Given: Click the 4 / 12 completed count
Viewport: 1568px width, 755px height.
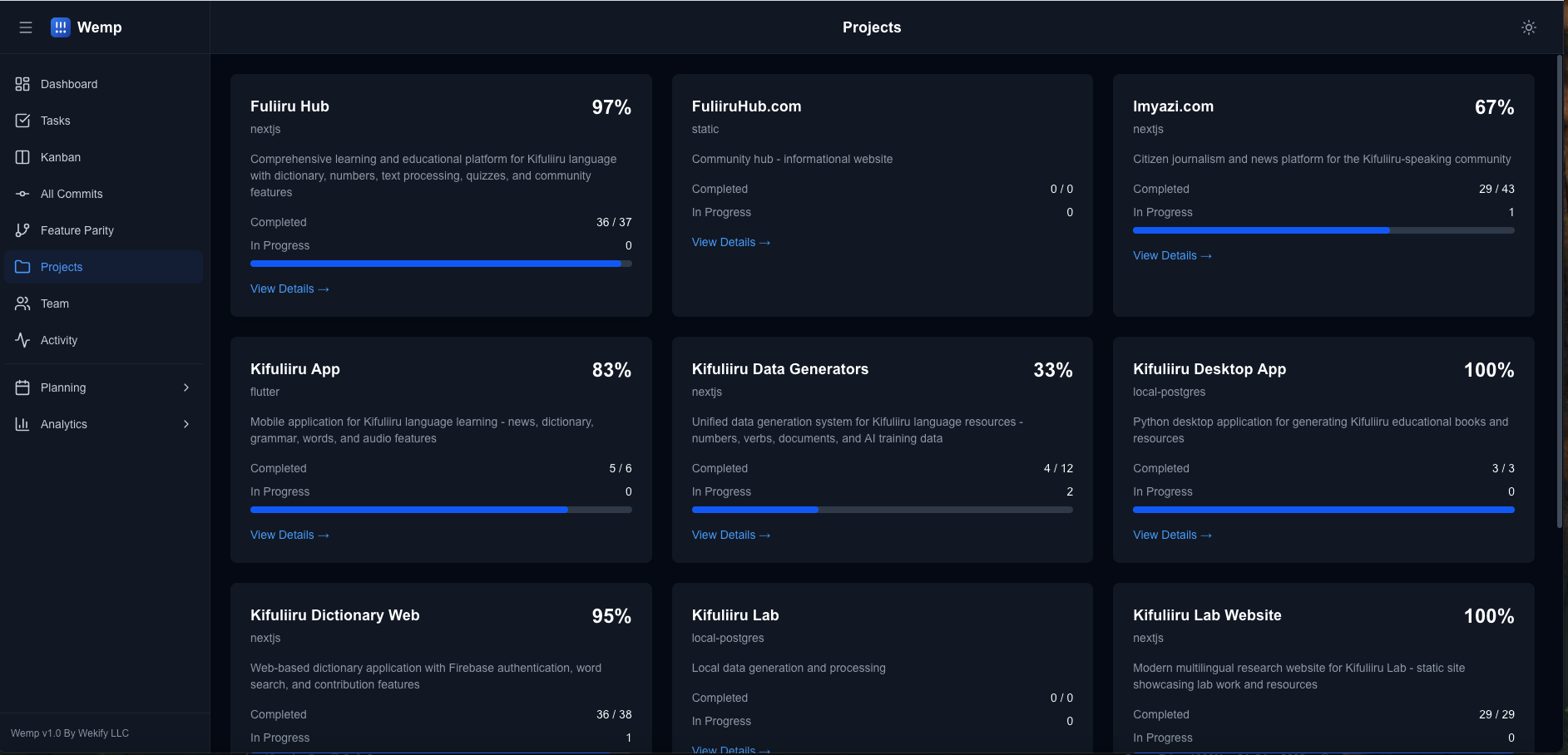Looking at the screenshot, I should point(1058,468).
